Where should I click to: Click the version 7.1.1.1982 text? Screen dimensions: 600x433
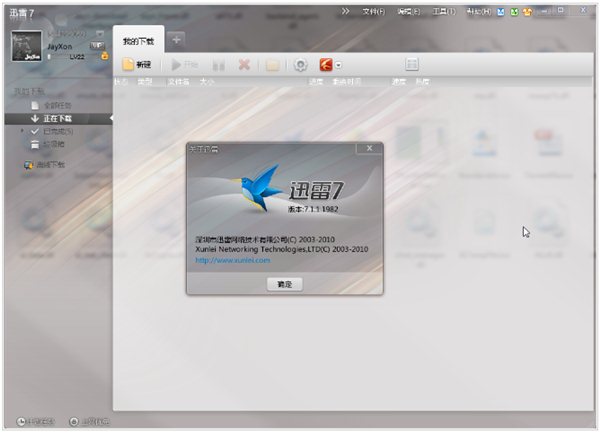point(313,209)
